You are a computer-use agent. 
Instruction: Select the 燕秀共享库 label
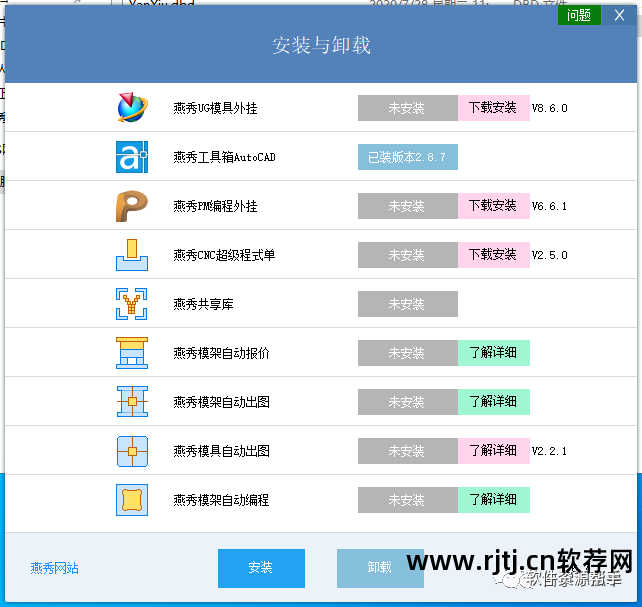(x=203, y=304)
